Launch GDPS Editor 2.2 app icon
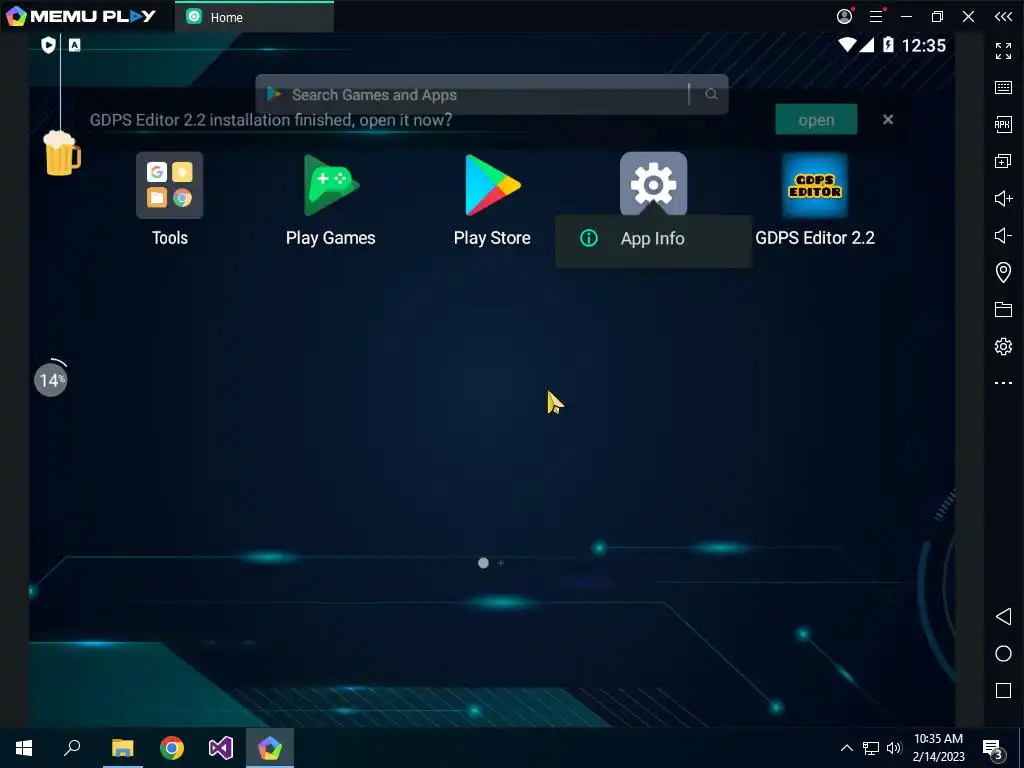This screenshot has width=1024, height=768. [x=815, y=185]
